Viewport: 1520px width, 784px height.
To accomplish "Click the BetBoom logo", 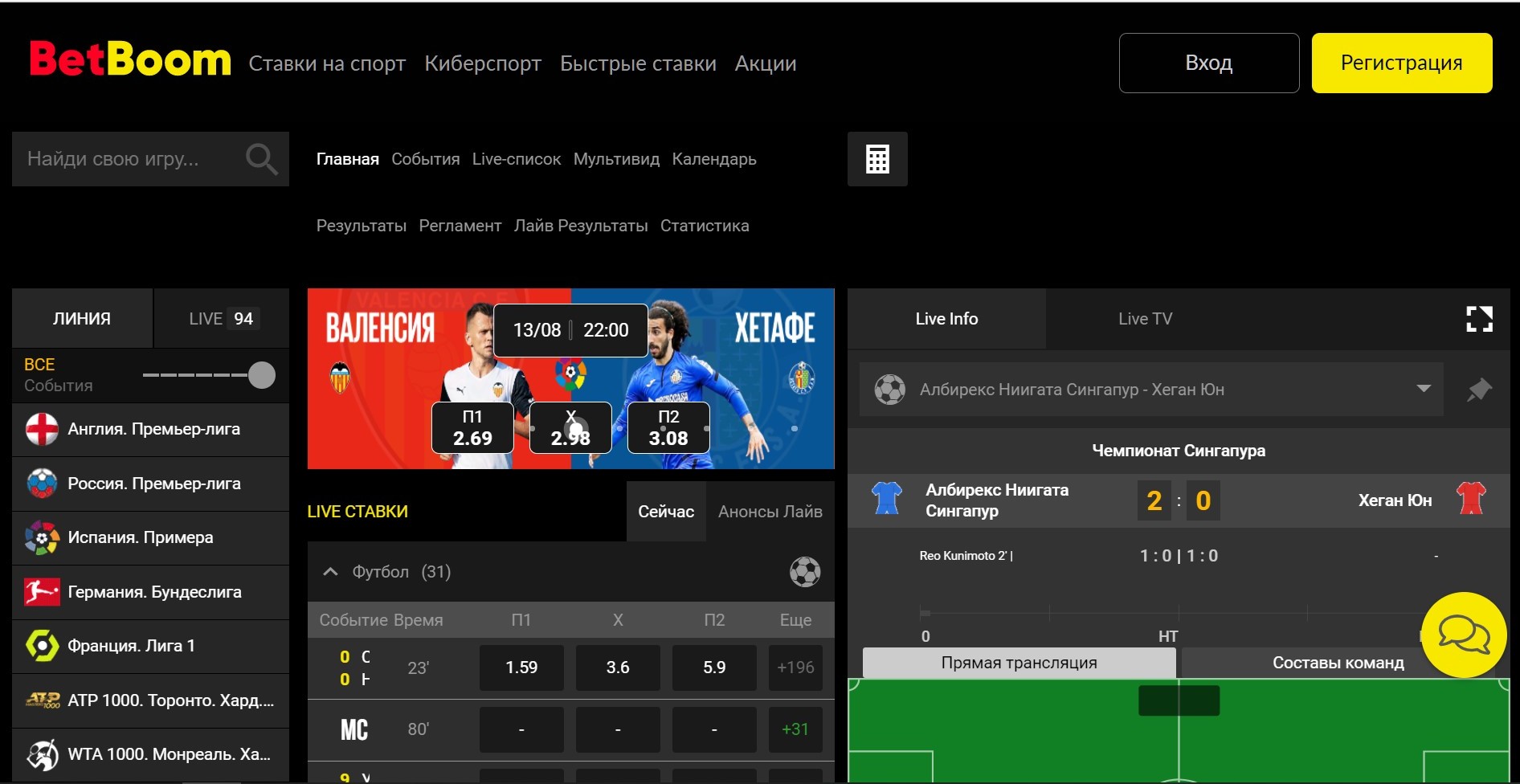I will 130,59.
